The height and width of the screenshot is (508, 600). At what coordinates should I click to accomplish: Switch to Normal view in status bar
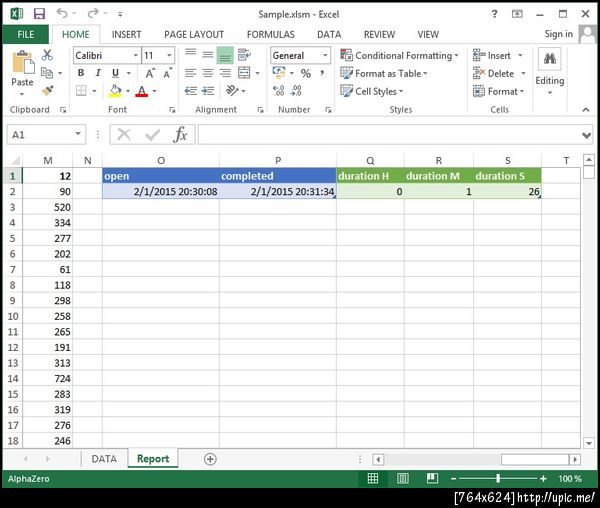click(x=373, y=479)
